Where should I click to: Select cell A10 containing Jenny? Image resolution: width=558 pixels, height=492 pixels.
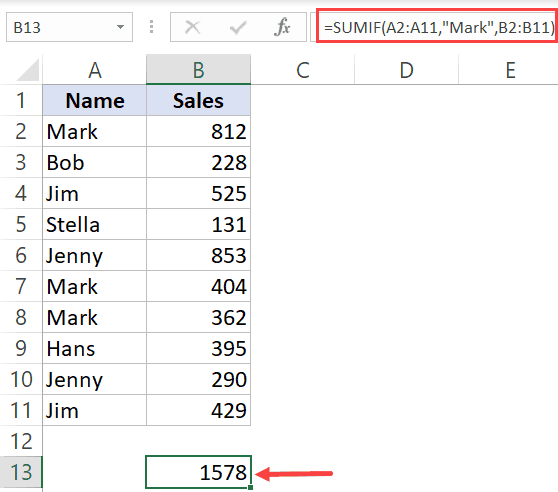point(95,379)
